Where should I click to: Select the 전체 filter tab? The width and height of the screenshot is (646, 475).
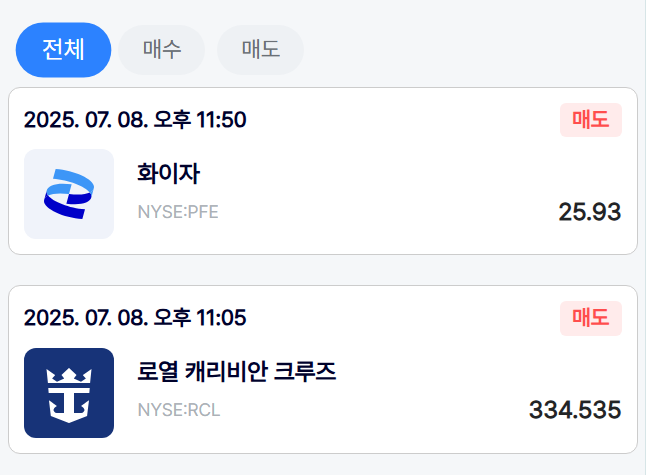(x=63, y=50)
